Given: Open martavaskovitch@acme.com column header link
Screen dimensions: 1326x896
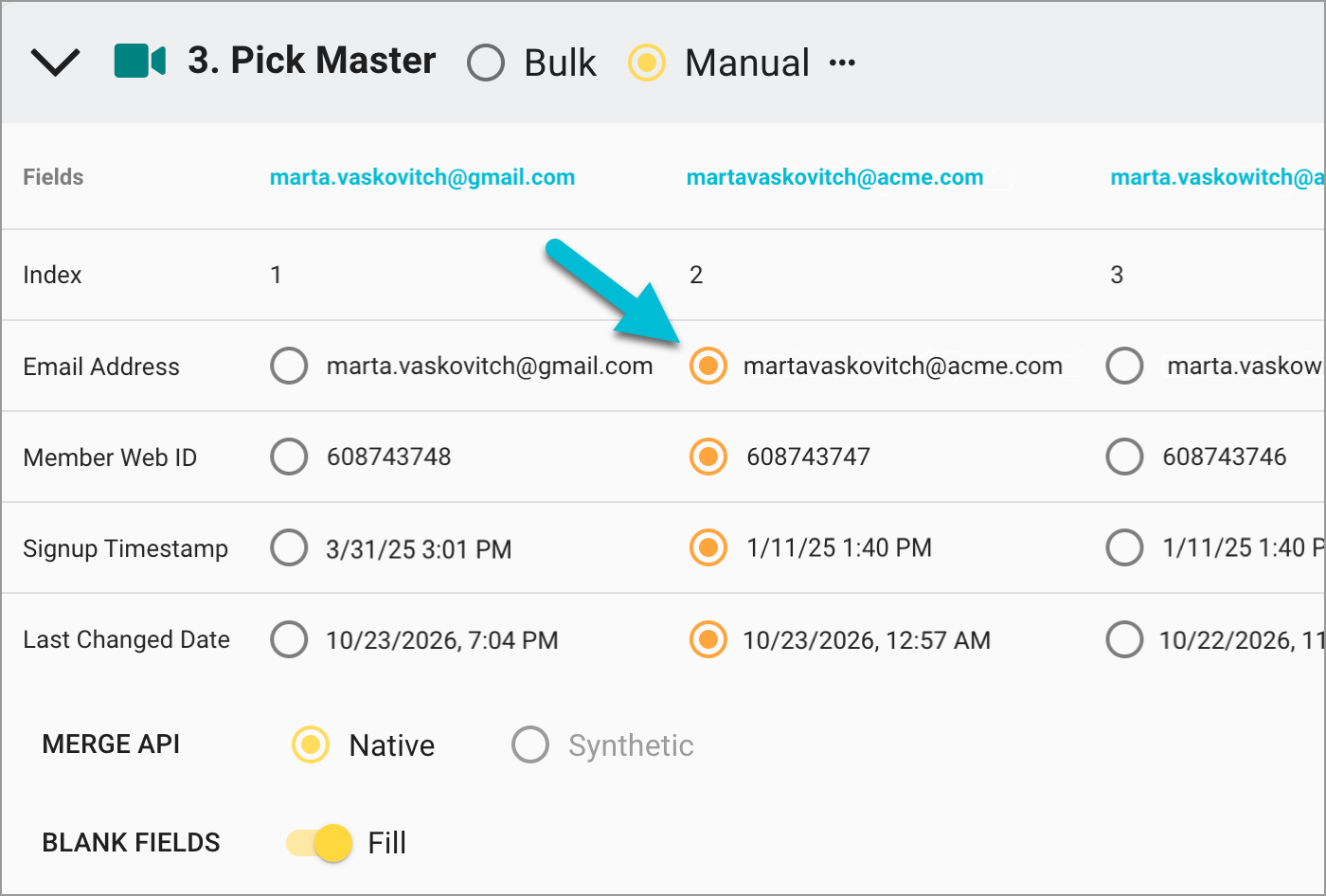Looking at the screenshot, I should coord(834,177).
